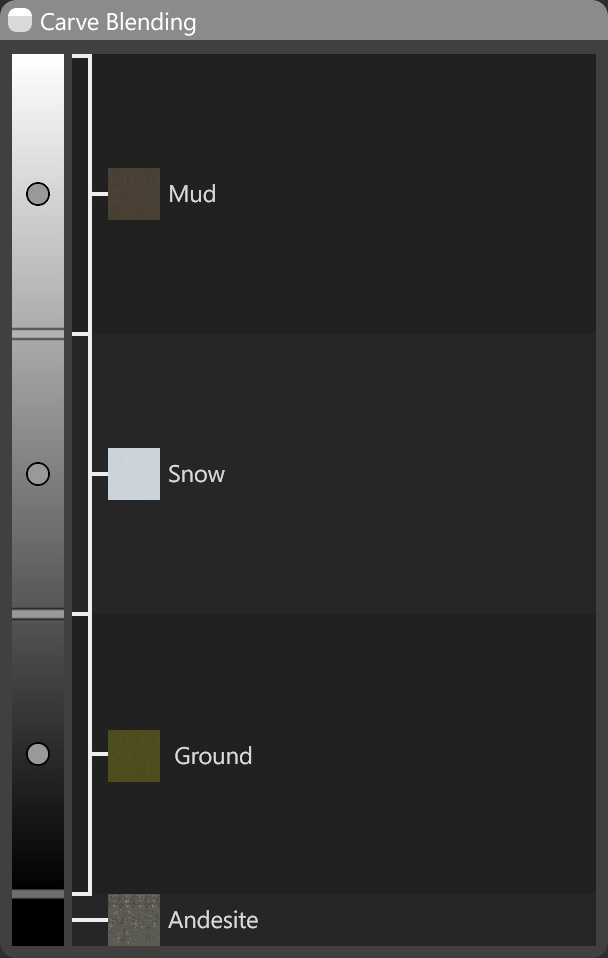
Task: Click the Carve Blending panel icon
Action: coord(20,21)
